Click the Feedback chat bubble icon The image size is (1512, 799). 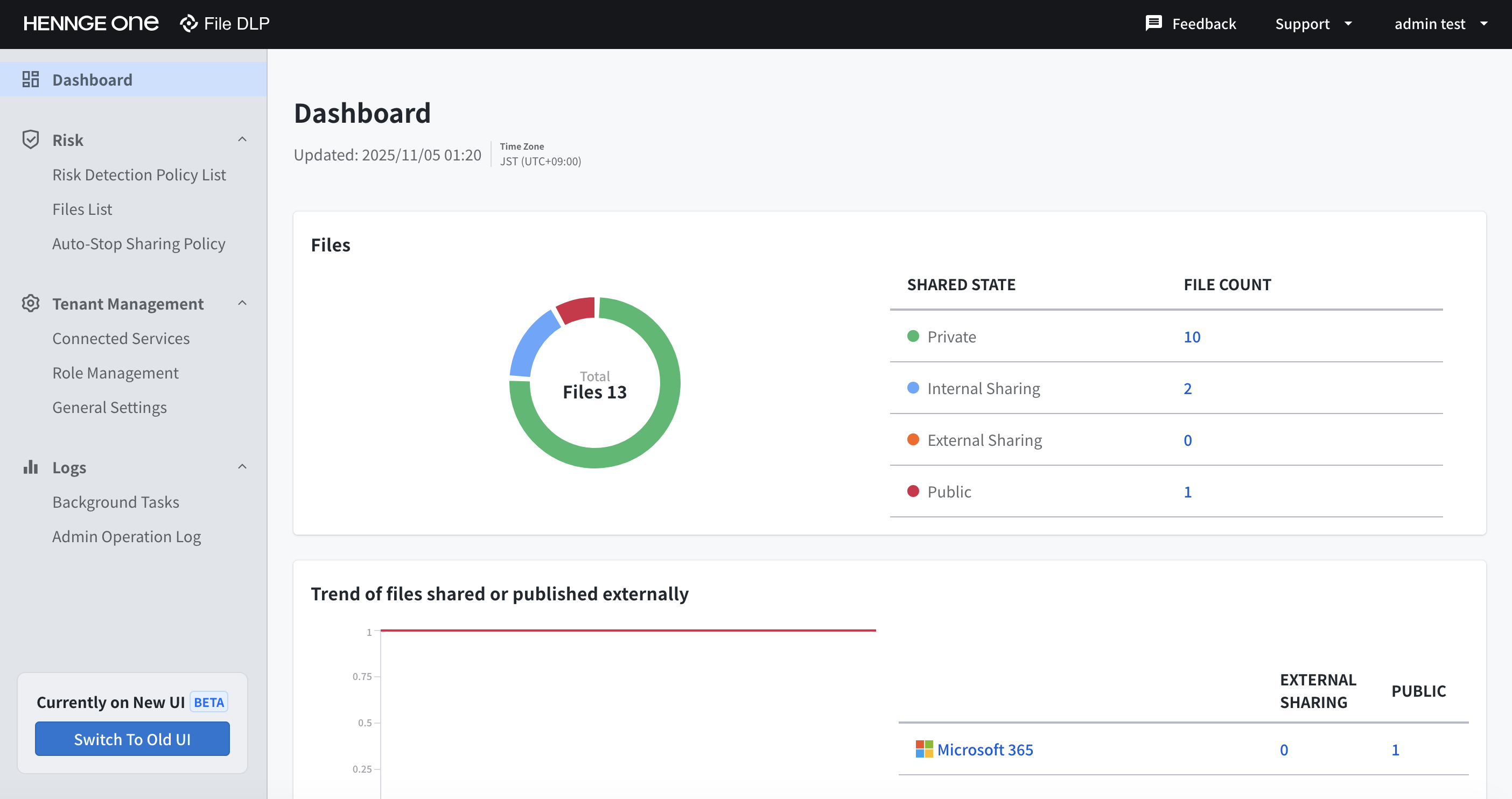point(1153,24)
